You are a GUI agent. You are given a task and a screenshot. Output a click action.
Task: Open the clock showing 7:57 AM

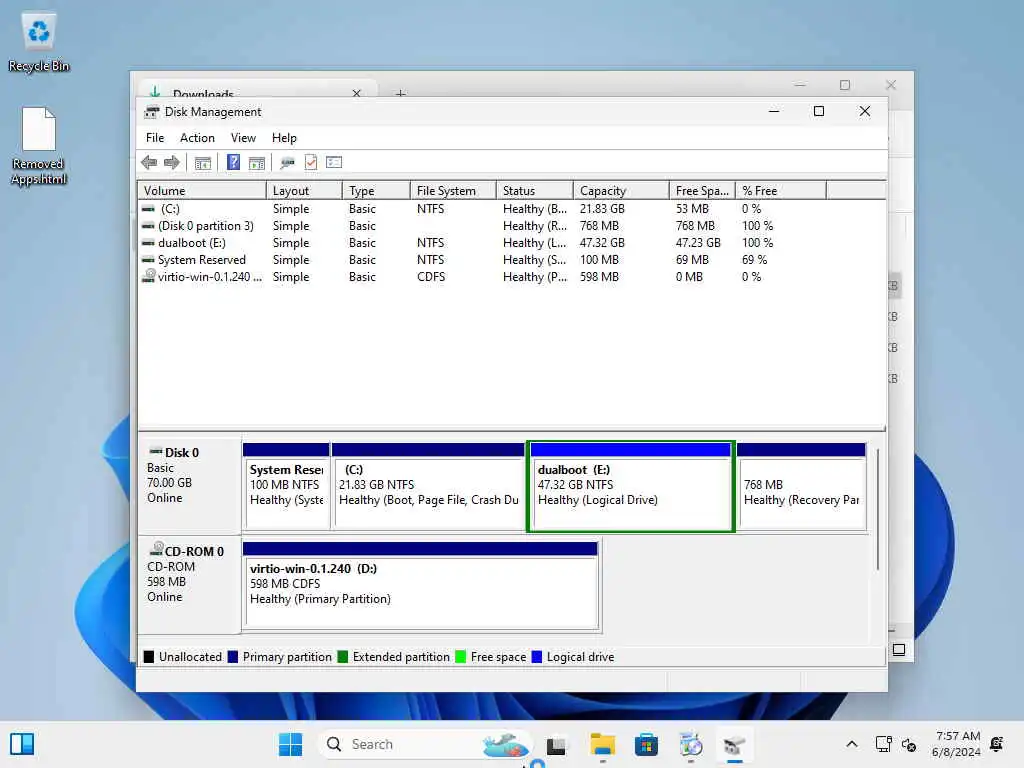pyautogui.click(x=957, y=744)
